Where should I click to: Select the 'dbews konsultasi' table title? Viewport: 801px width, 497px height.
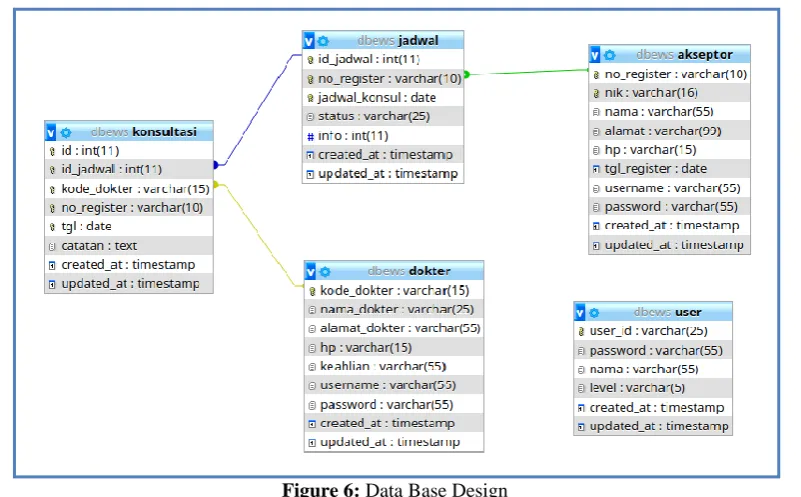point(144,132)
